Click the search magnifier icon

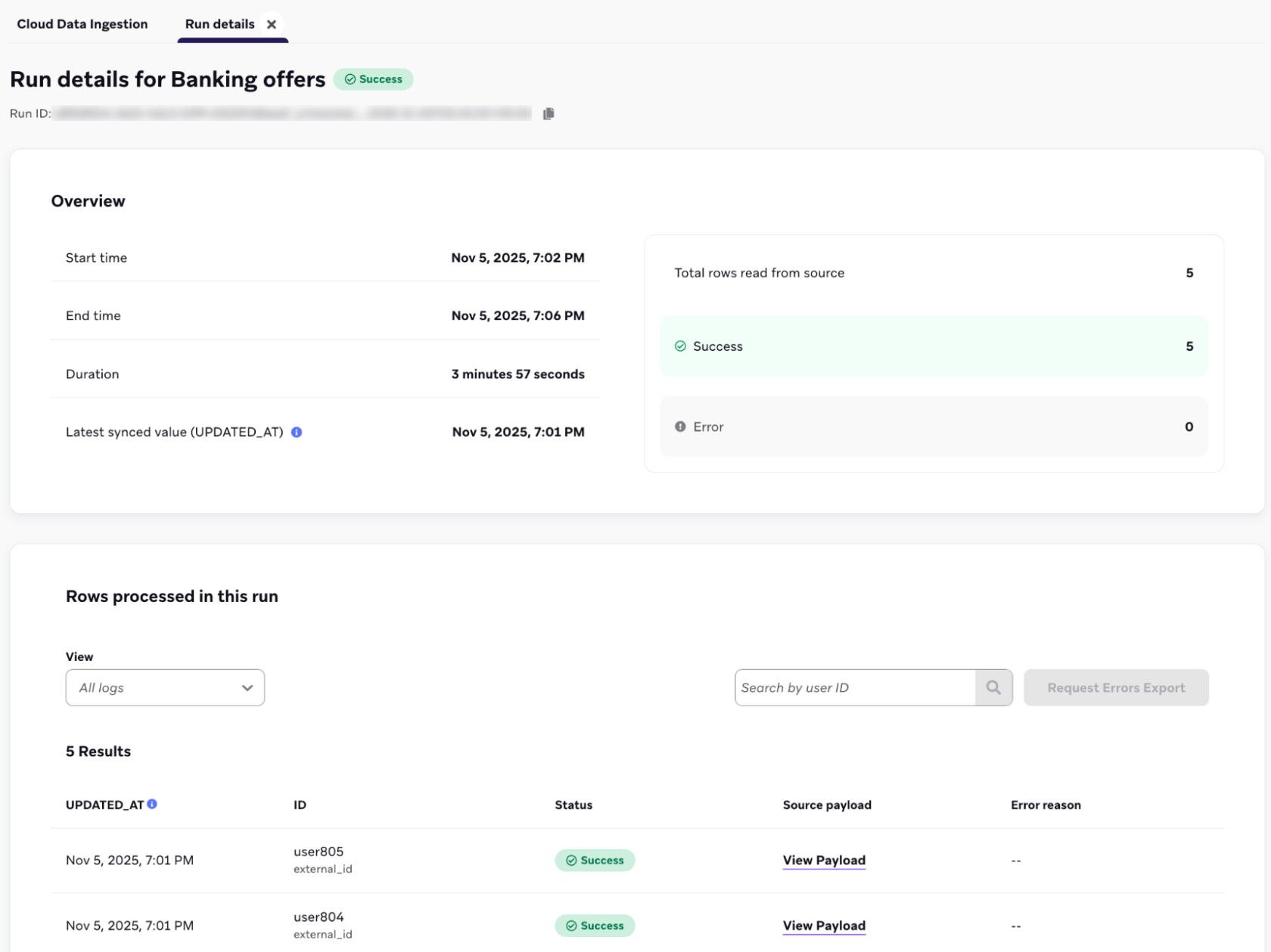pyautogui.click(x=993, y=687)
